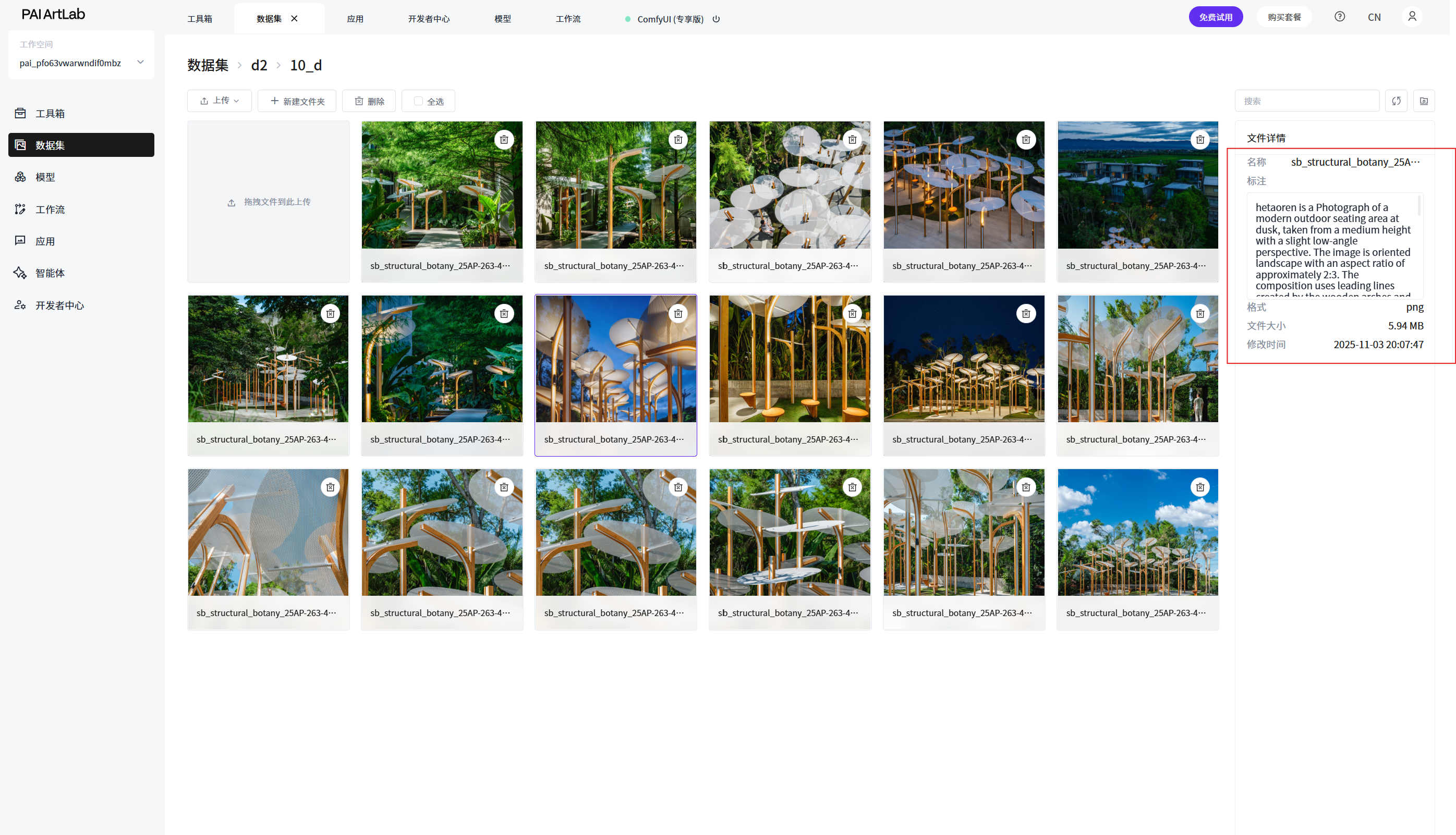This screenshot has height=835, width=1456.
Task: Click the 搜索 search input field
Action: click(x=1306, y=101)
